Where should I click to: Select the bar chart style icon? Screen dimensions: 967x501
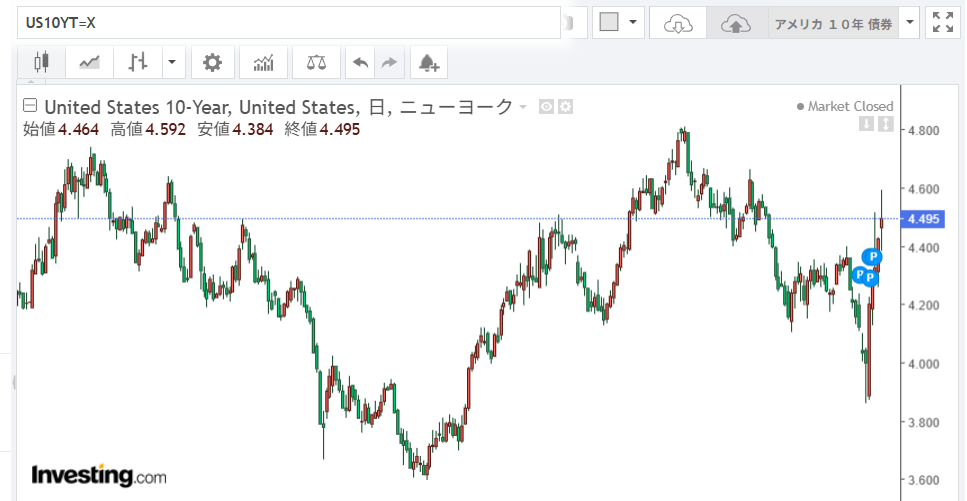(138, 62)
